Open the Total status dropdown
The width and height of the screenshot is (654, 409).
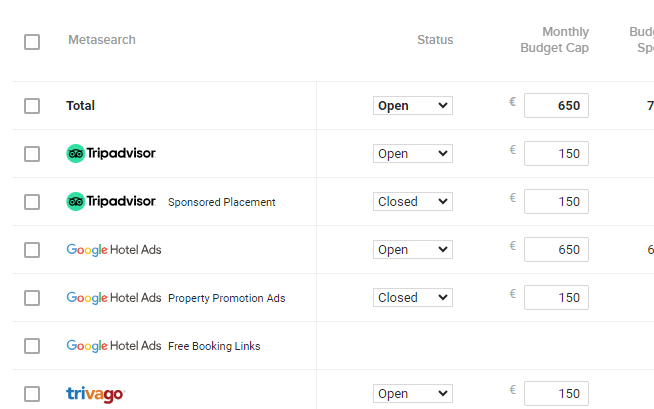coord(412,106)
